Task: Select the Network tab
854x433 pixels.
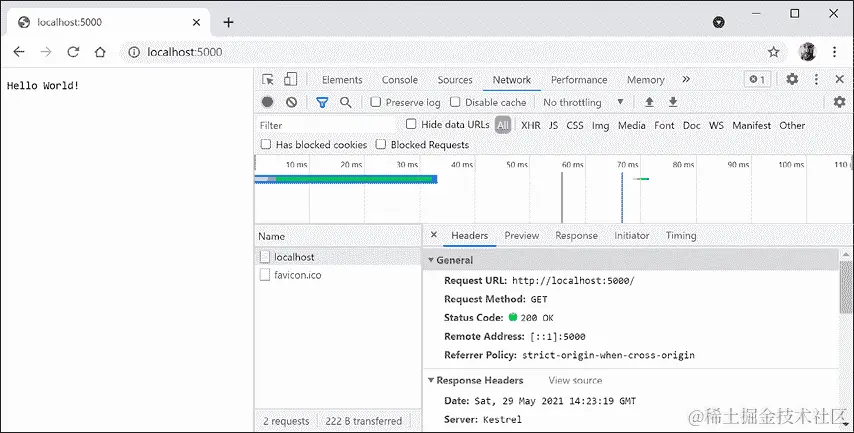Action: (512, 80)
